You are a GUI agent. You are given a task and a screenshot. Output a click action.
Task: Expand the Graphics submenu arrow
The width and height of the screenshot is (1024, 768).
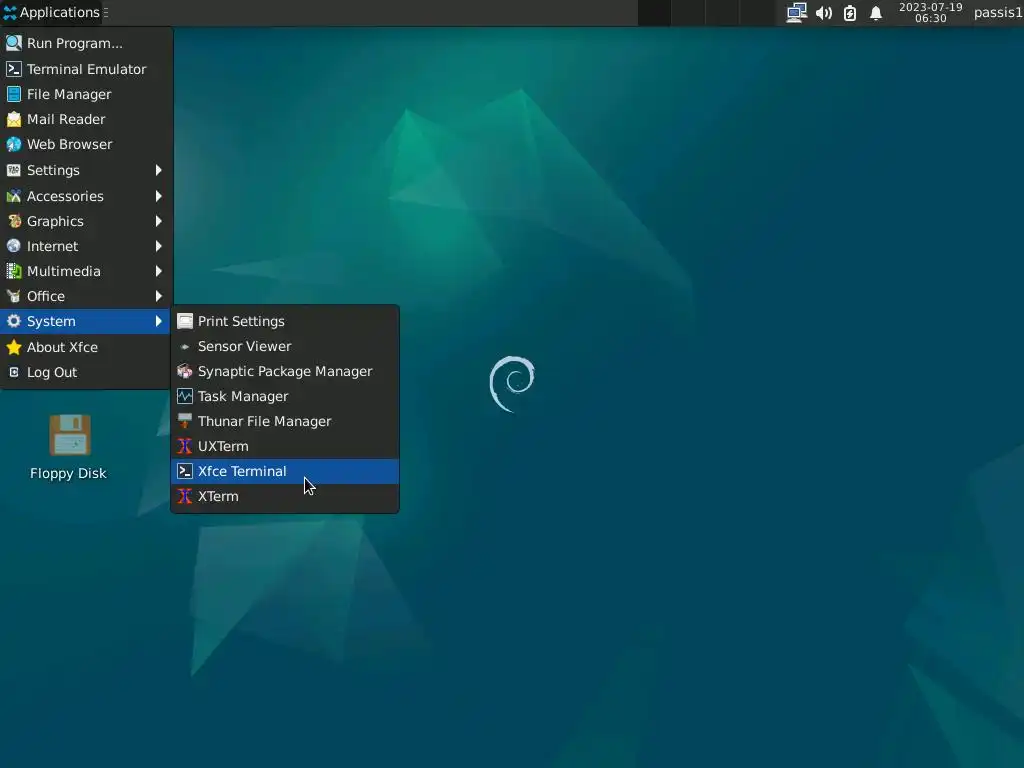click(159, 221)
